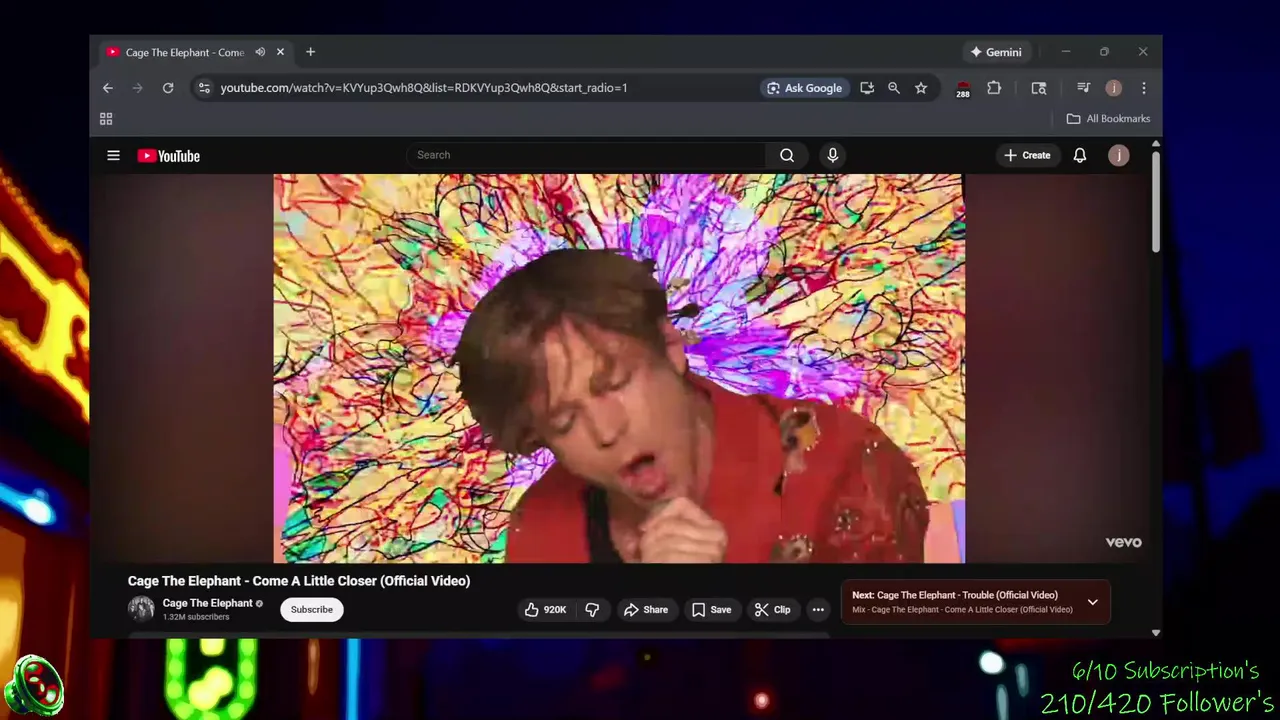Open the apps grid icon in bookmarks bar
Screen dimensions: 1280x720
(106, 119)
